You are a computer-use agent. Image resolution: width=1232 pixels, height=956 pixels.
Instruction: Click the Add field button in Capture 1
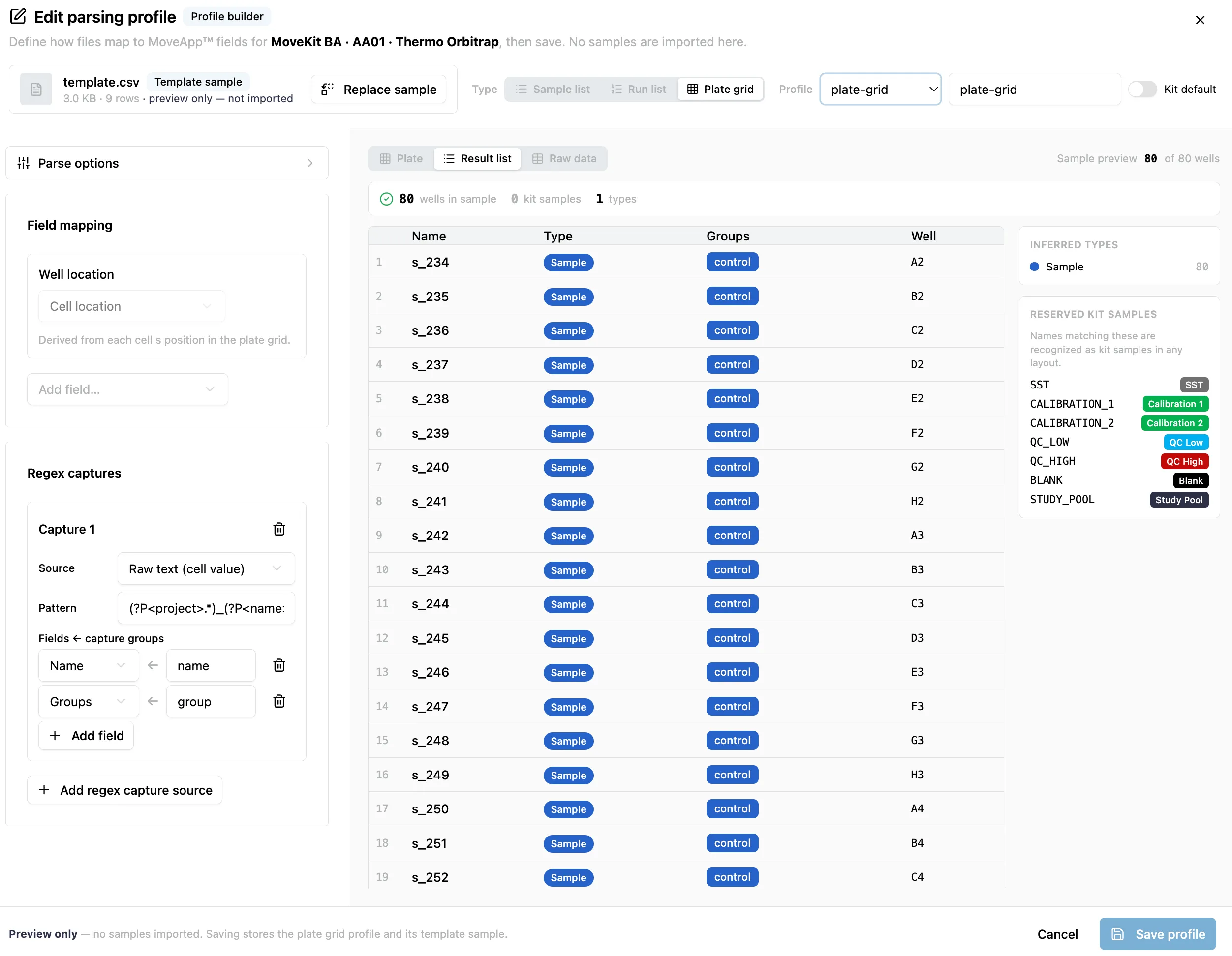tap(86, 736)
